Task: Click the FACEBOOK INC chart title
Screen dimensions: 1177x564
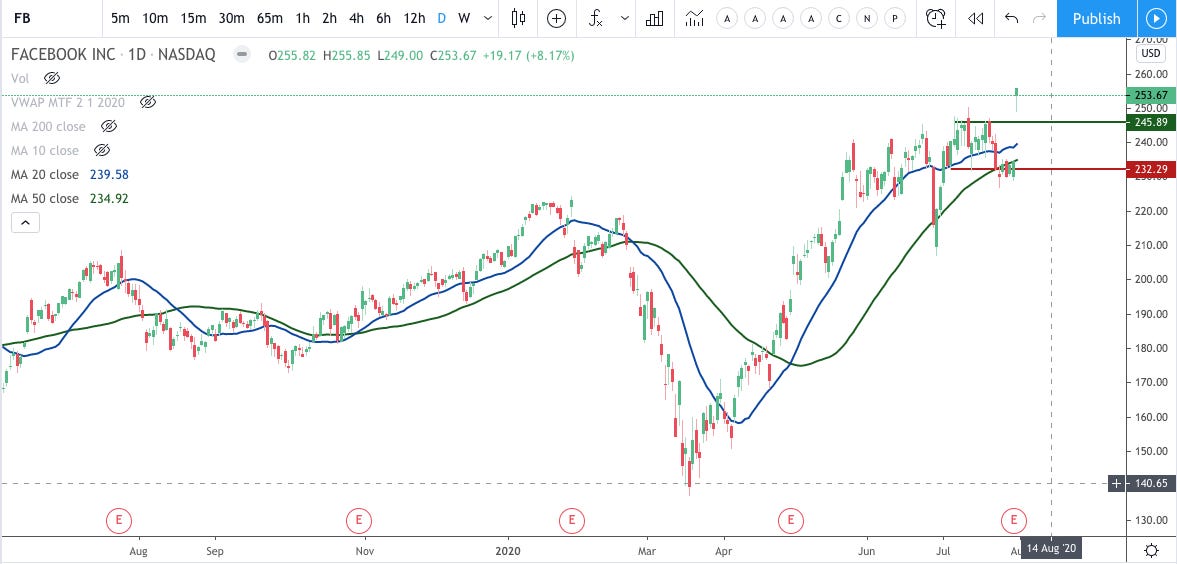Action: click(x=64, y=54)
